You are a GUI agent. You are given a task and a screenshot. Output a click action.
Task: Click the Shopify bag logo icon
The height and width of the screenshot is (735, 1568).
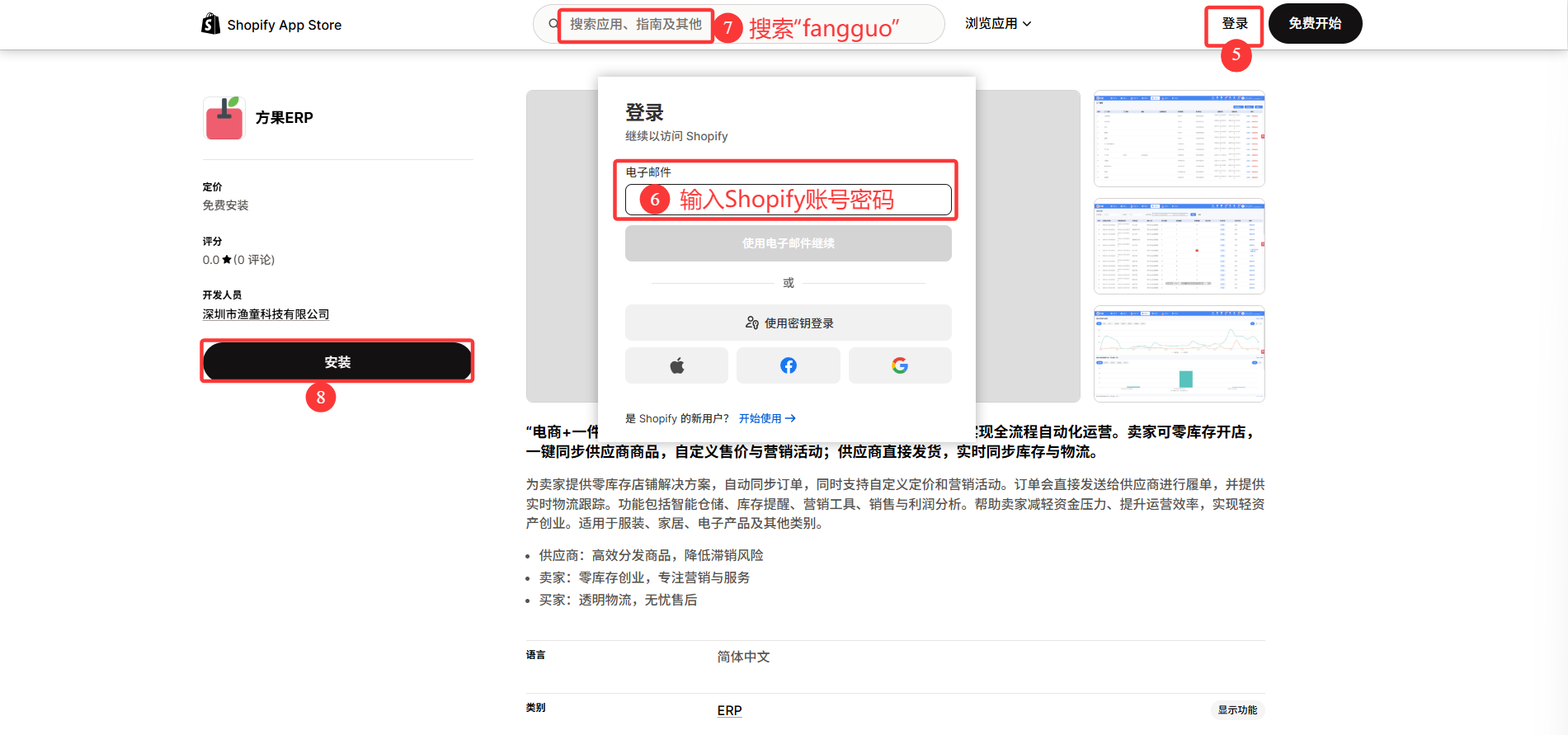[211, 24]
